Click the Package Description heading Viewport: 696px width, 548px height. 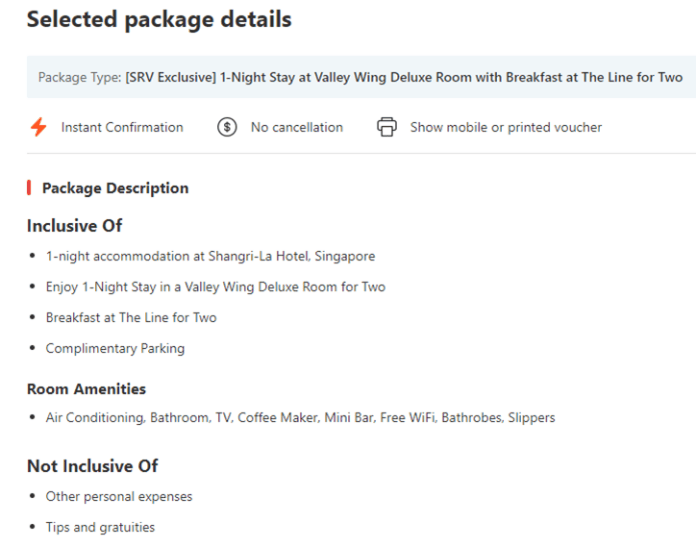point(115,188)
